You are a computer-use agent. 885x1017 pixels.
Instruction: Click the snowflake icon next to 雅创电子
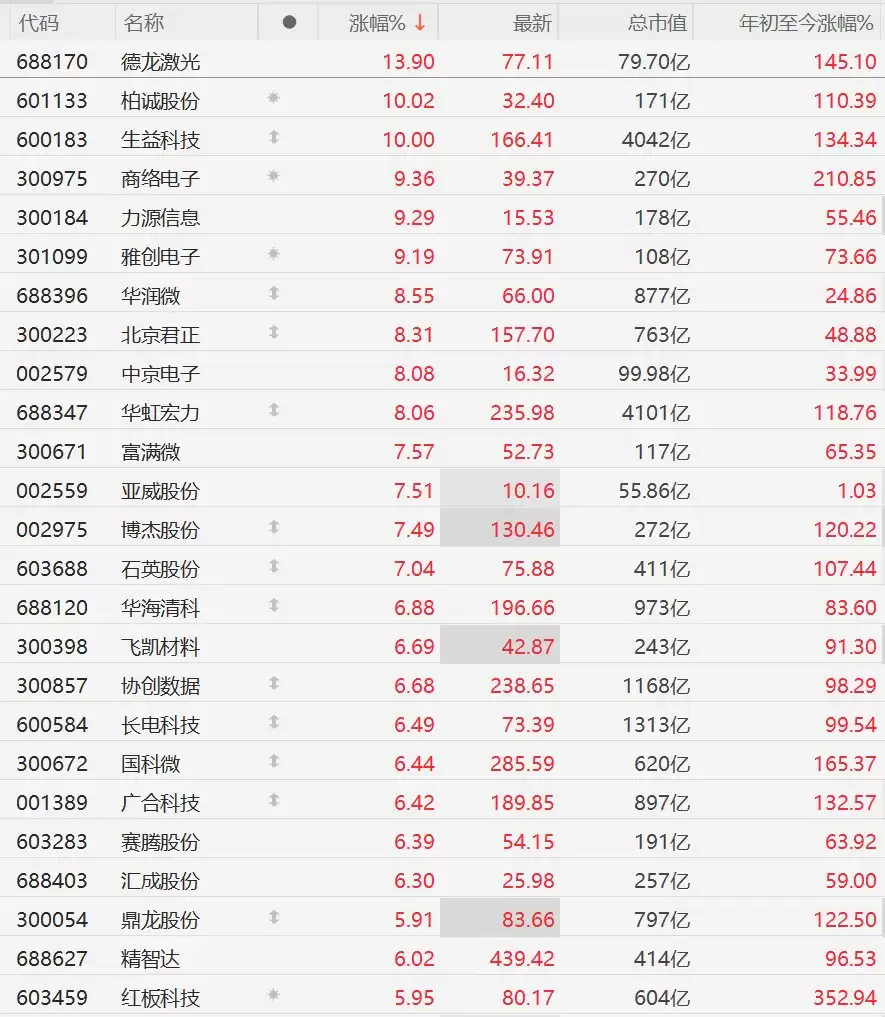tap(273, 254)
